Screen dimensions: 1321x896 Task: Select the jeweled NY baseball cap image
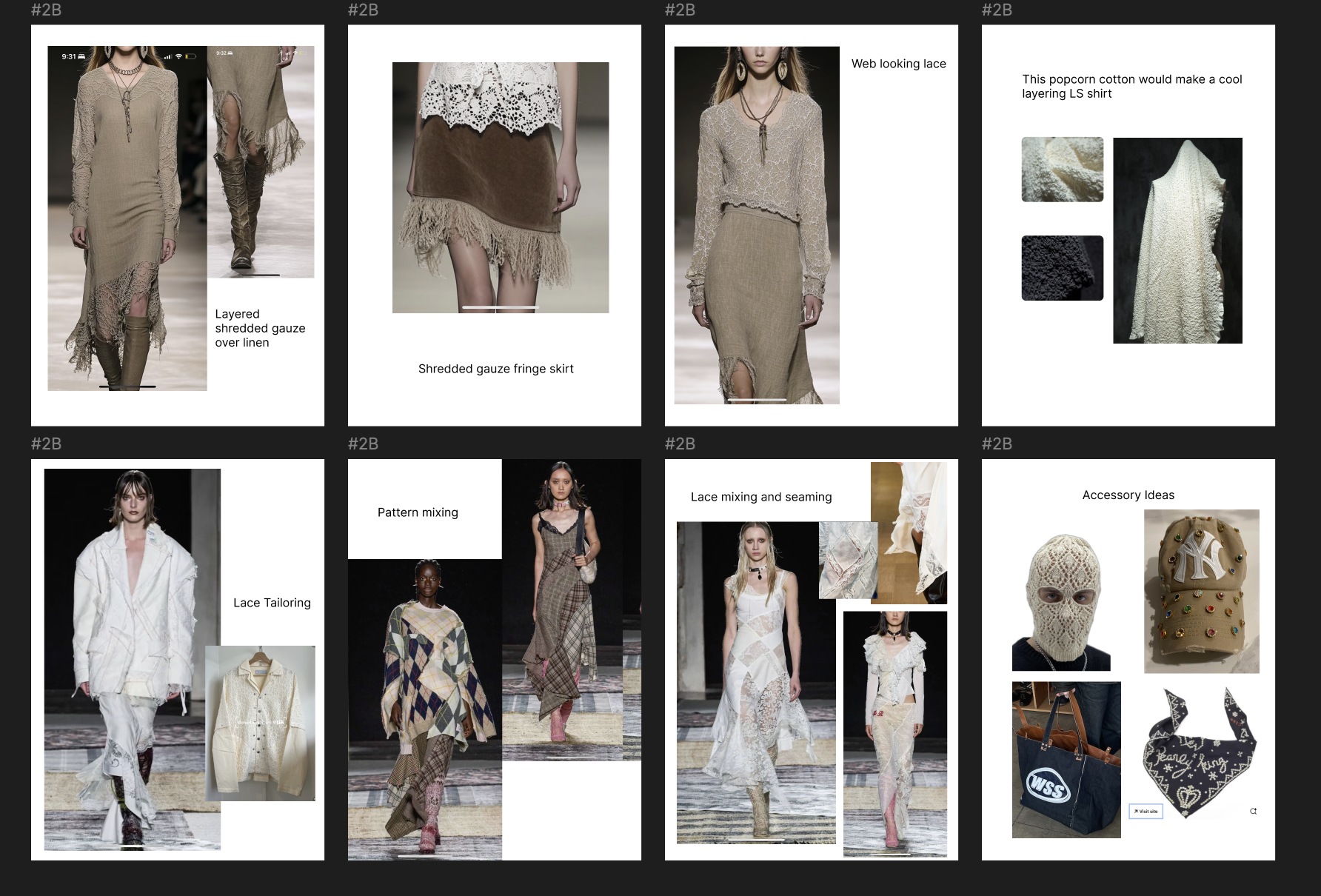click(x=1202, y=592)
